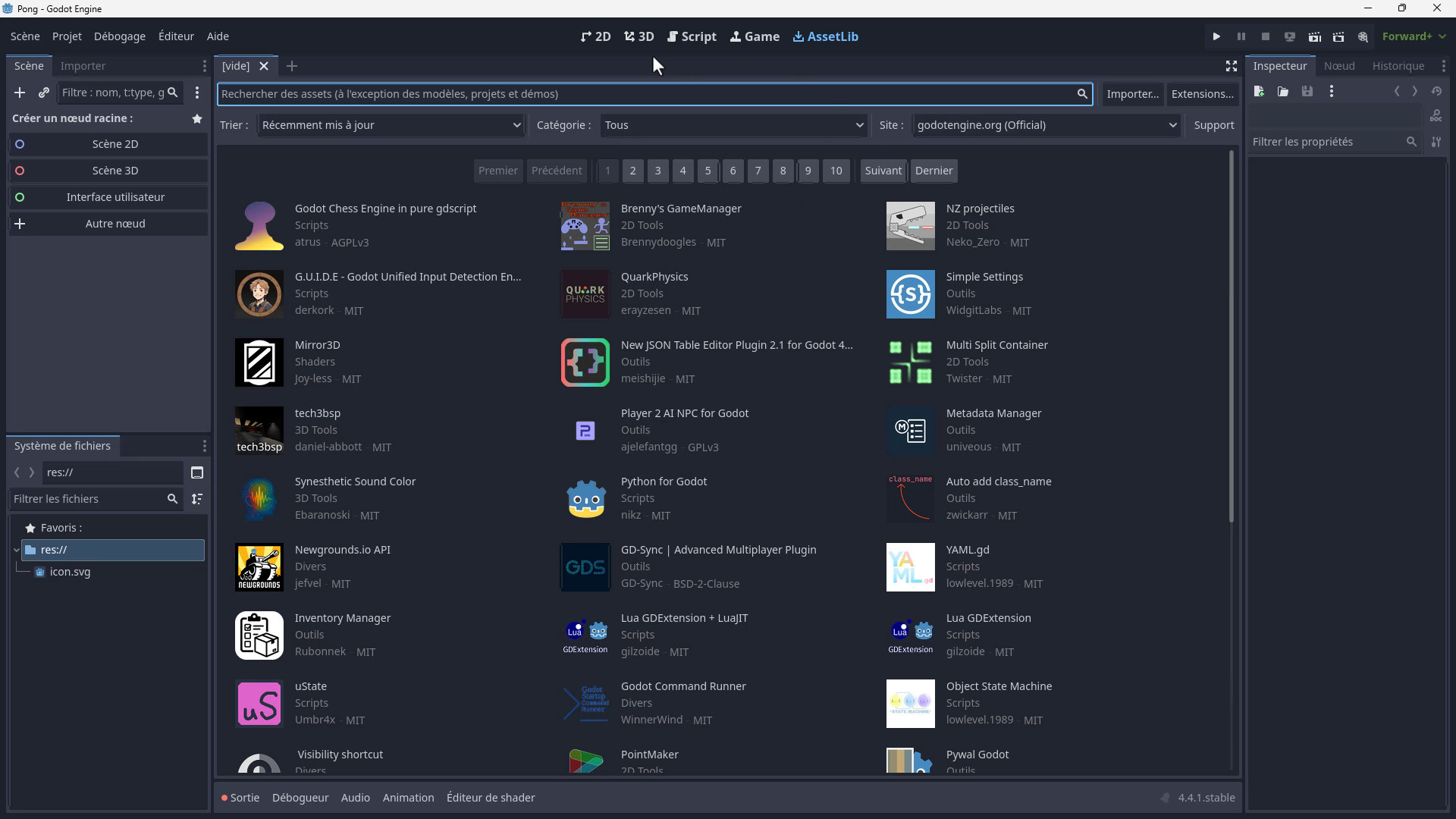Viewport: 1456px width, 819px height.
Task: Collapse the res:// folder tree
Action: [x=17, y=550]
